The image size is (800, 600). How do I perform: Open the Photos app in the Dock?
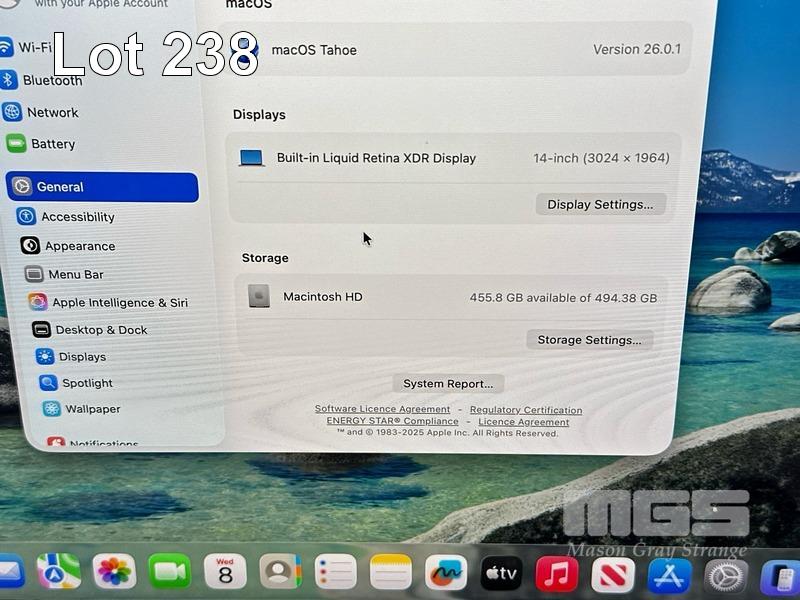tap(114, 571)
